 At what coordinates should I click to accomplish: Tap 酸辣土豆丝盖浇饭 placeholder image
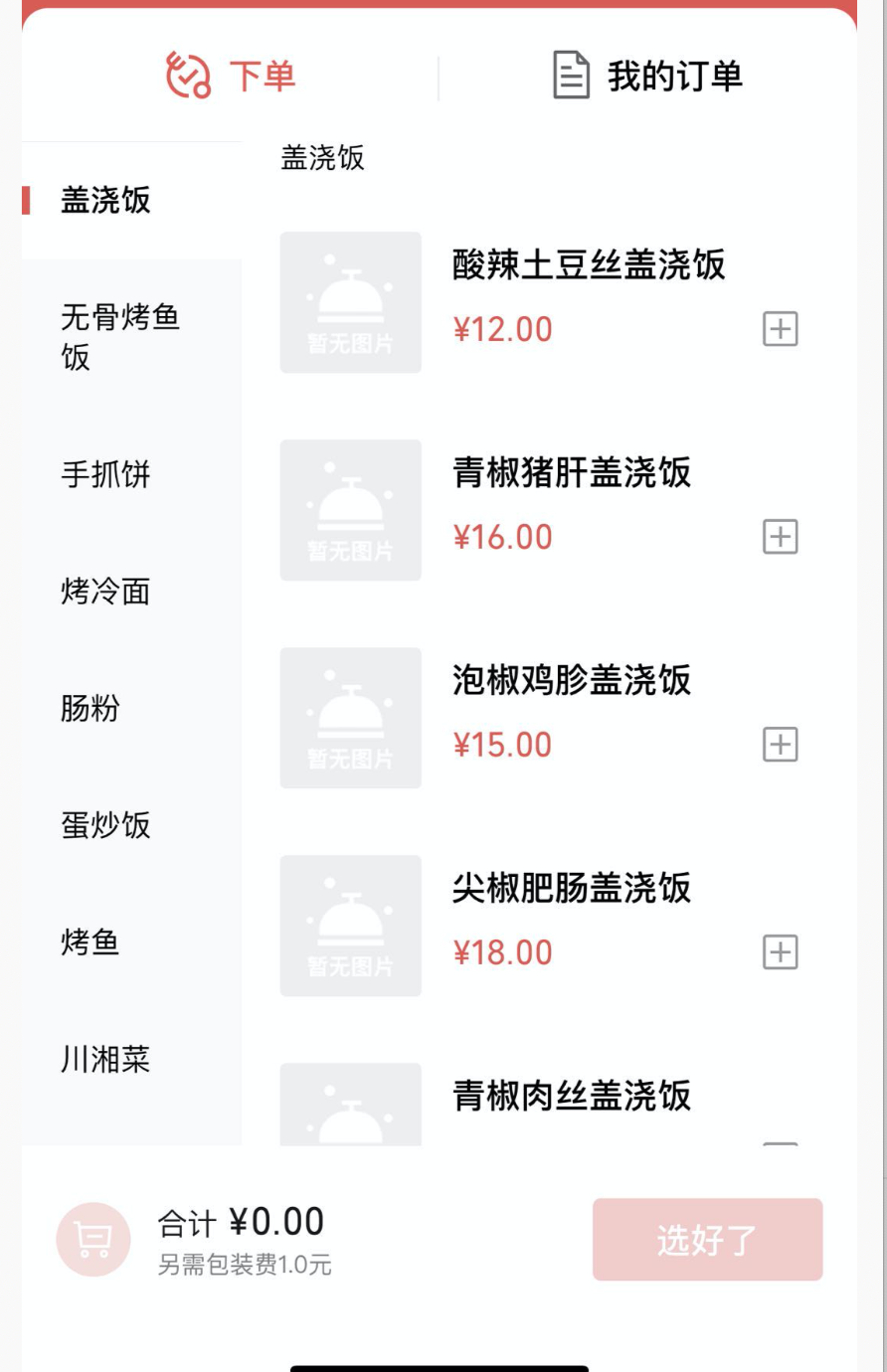(350, 302)
